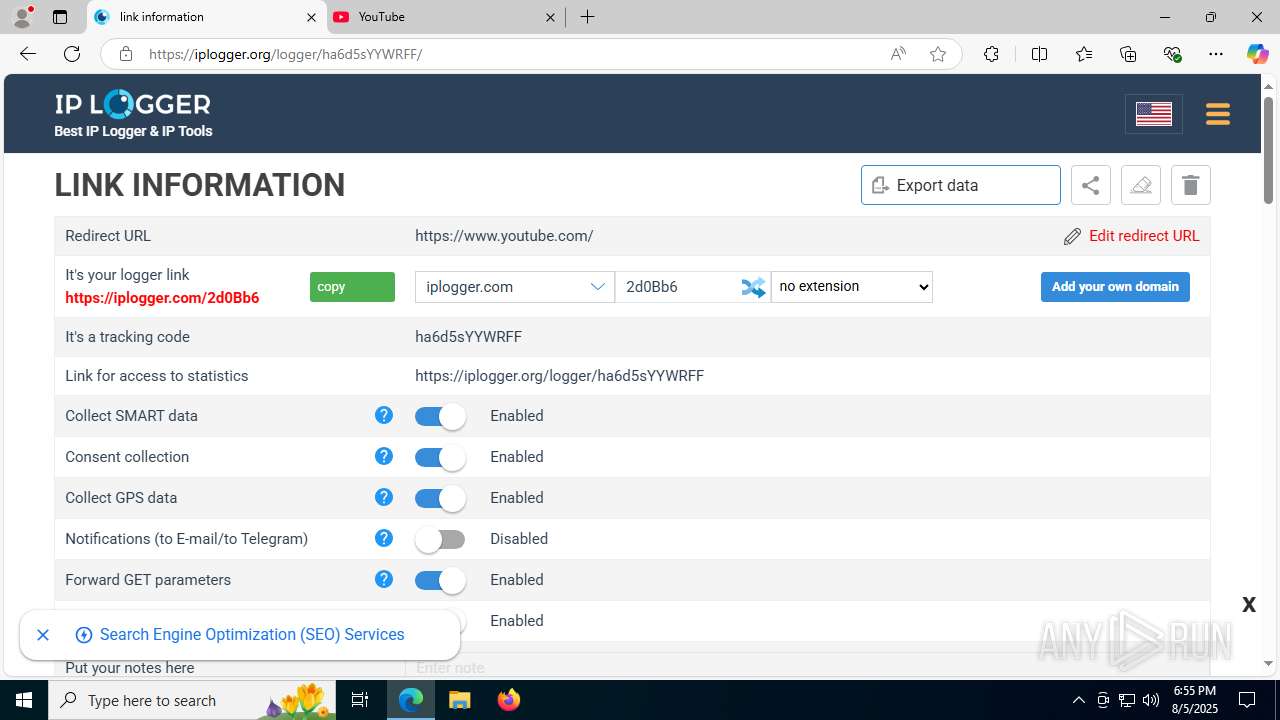This screenshot has width=1280, height=720.
Task: Open the no extension dropdown
Action: point(852,287)
